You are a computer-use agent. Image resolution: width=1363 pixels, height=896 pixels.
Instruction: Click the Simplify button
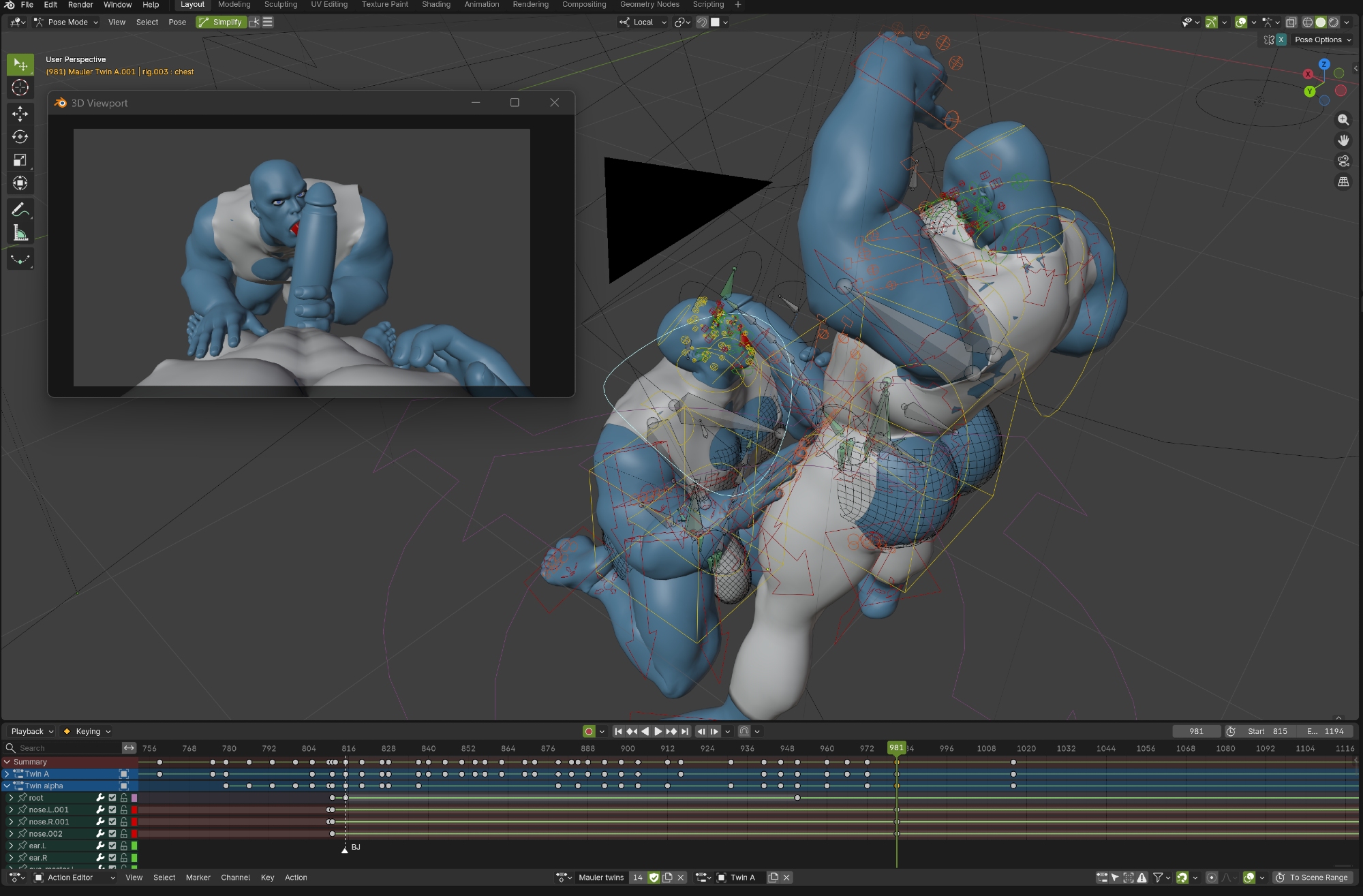[x=221, y=22]
